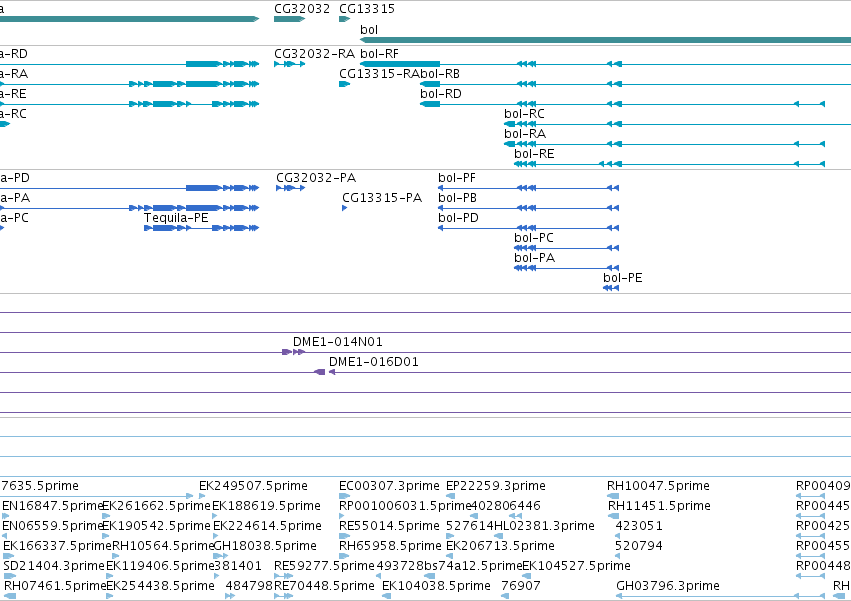
Task: Select the 381401 feature label
Action: click(x=238, y=566)
